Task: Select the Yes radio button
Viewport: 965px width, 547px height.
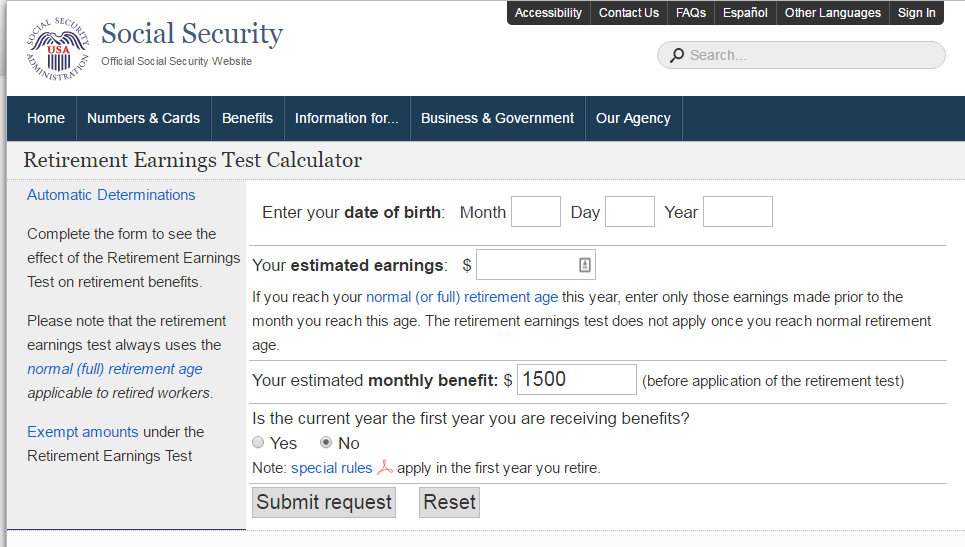Action: (x=259, y=443)
